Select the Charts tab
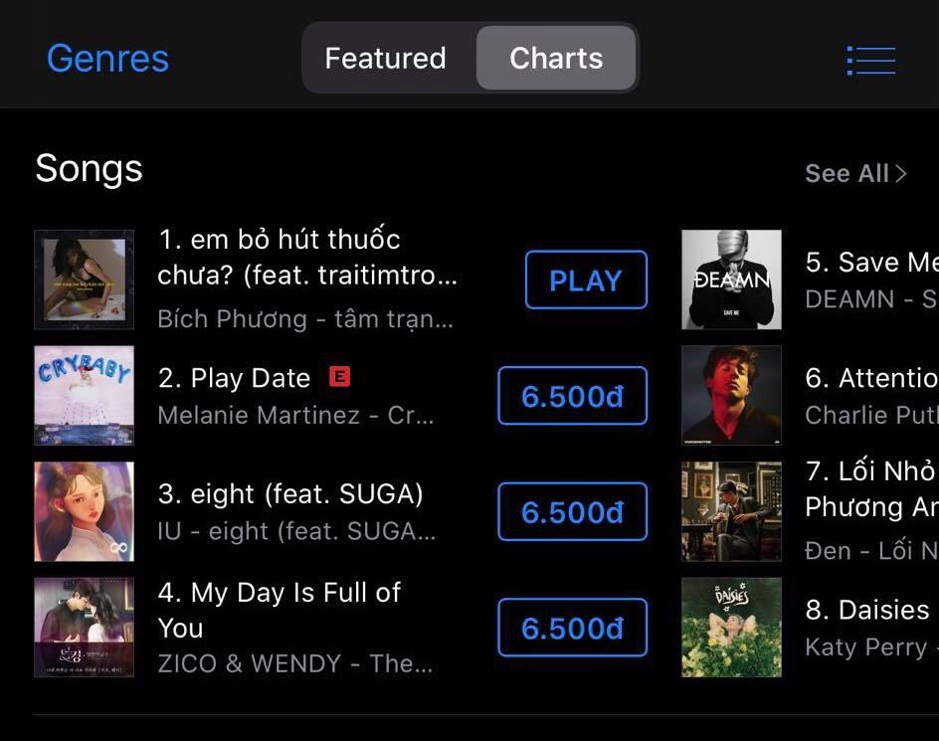939x741 pixels. click(x=556, y=58)
